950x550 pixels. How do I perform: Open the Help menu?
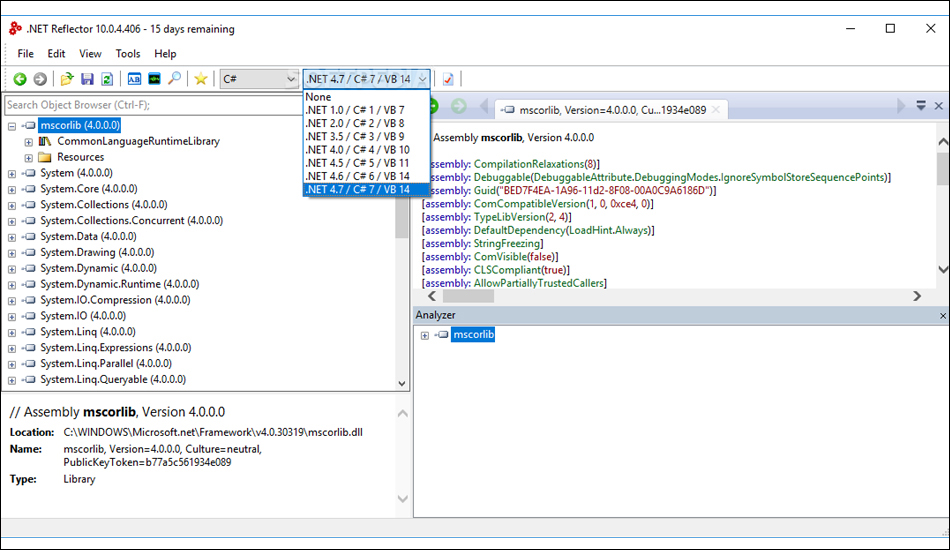(x=165, y=53)
